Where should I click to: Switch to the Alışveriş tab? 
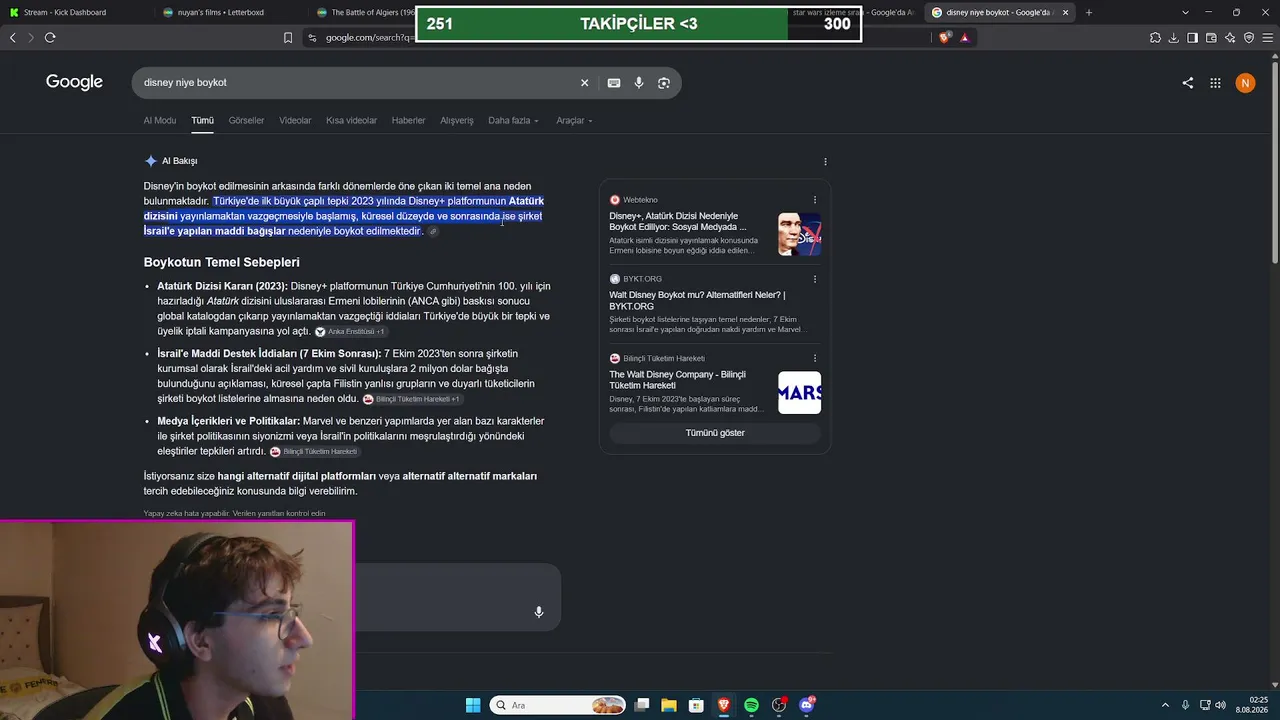pos(457,121)
